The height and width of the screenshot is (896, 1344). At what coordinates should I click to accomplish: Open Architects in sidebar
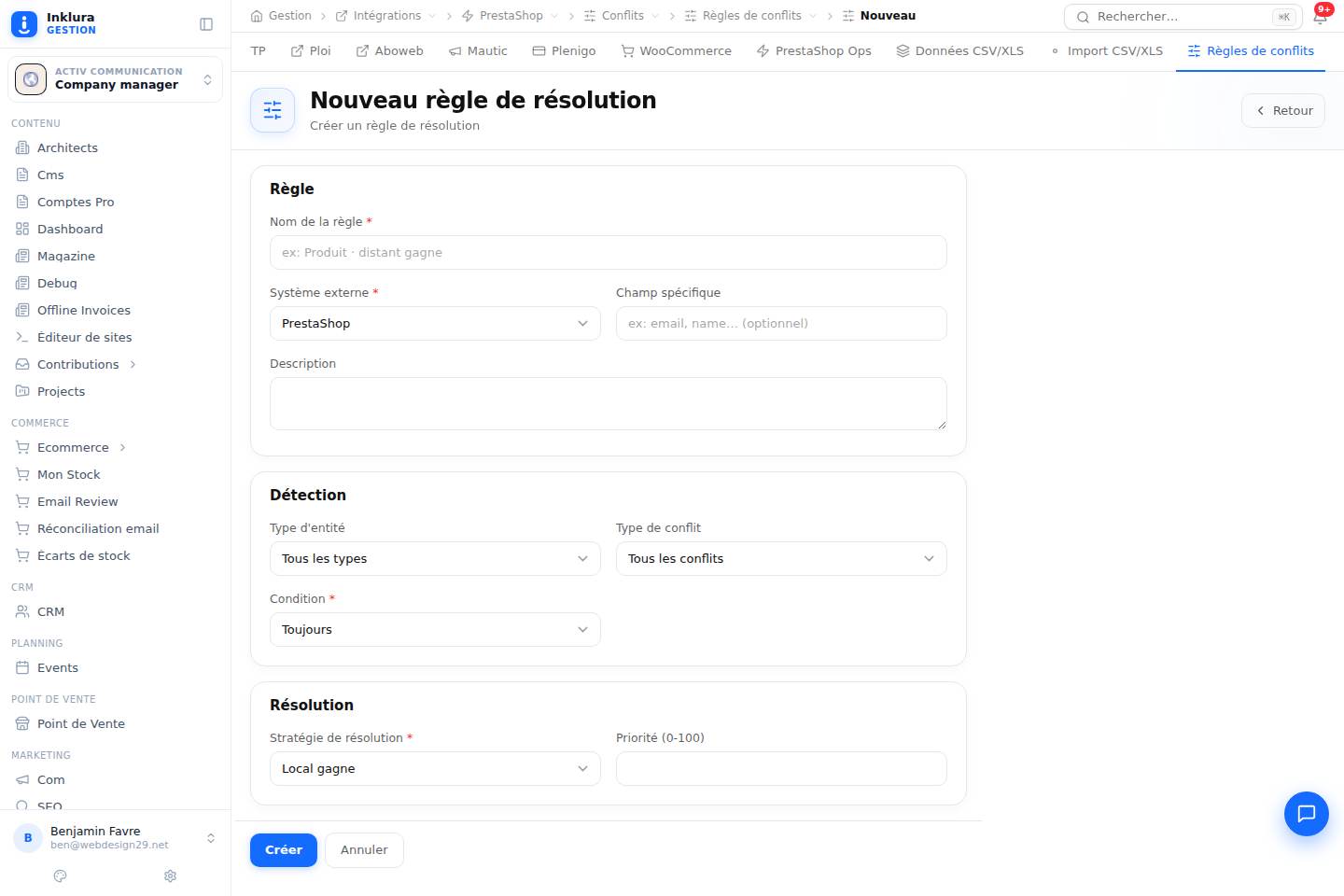[115, 147]
